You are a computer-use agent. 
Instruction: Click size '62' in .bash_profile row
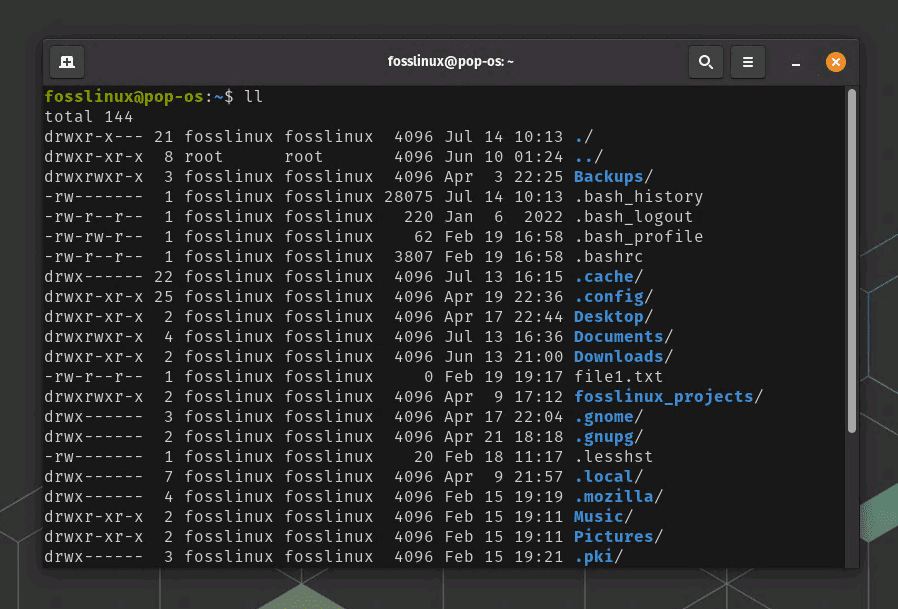(x=423, y=237)
